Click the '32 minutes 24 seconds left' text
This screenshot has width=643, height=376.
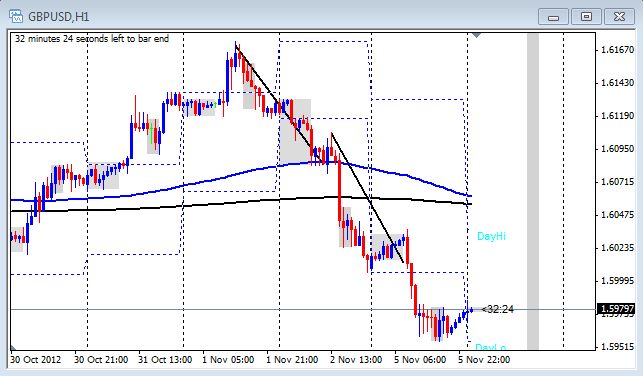pos(92,39)
